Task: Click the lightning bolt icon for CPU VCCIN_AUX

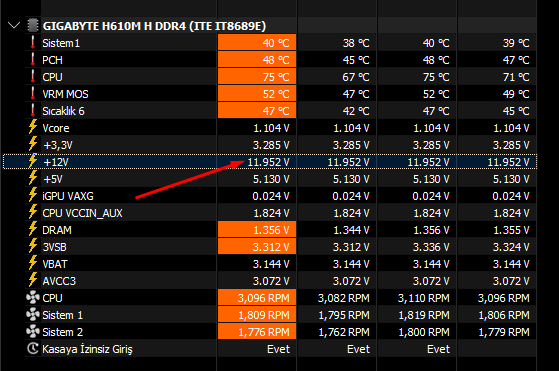Action: pyautogui.click(x=33, y=212)
